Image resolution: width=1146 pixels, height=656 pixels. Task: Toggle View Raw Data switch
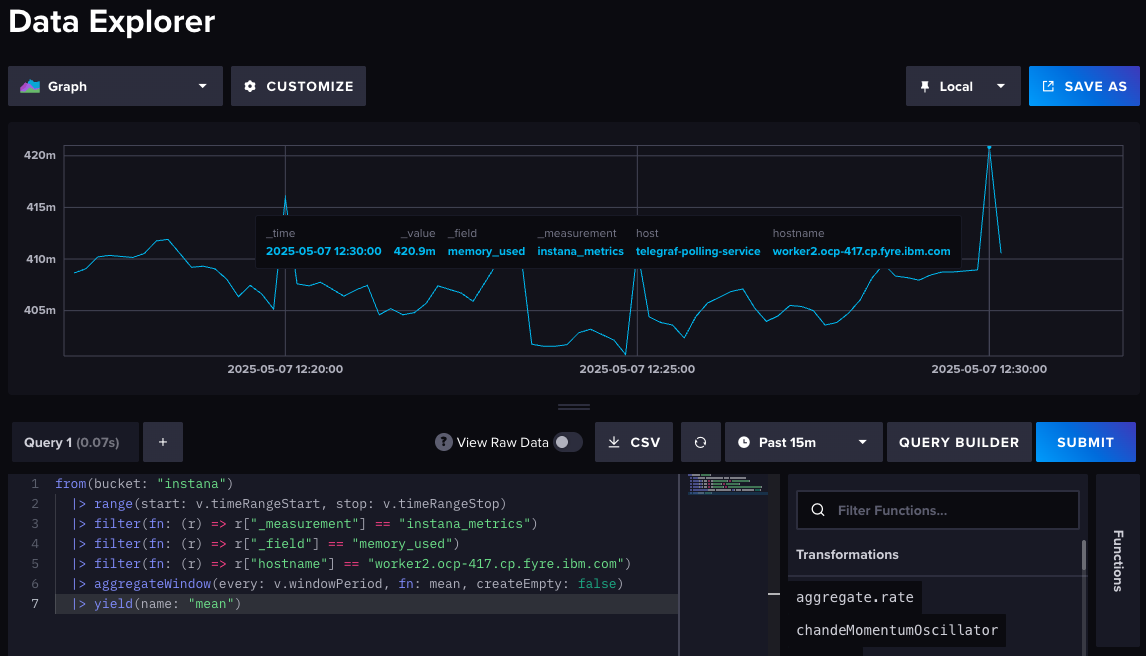(x=568, y=442)
